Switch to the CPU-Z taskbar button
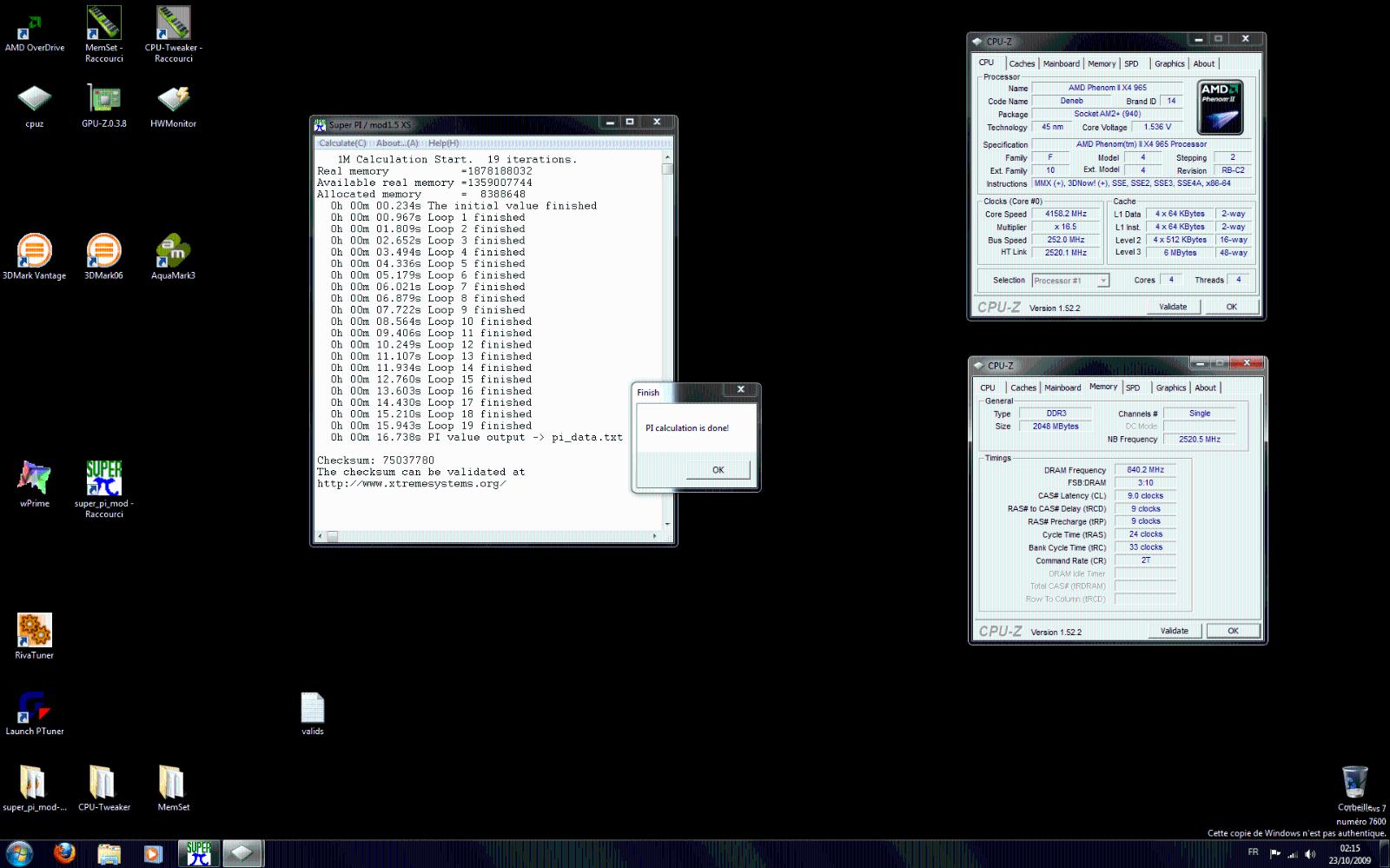The height and width of the screenshot is (868, 1390). click(x=242, y=853)
